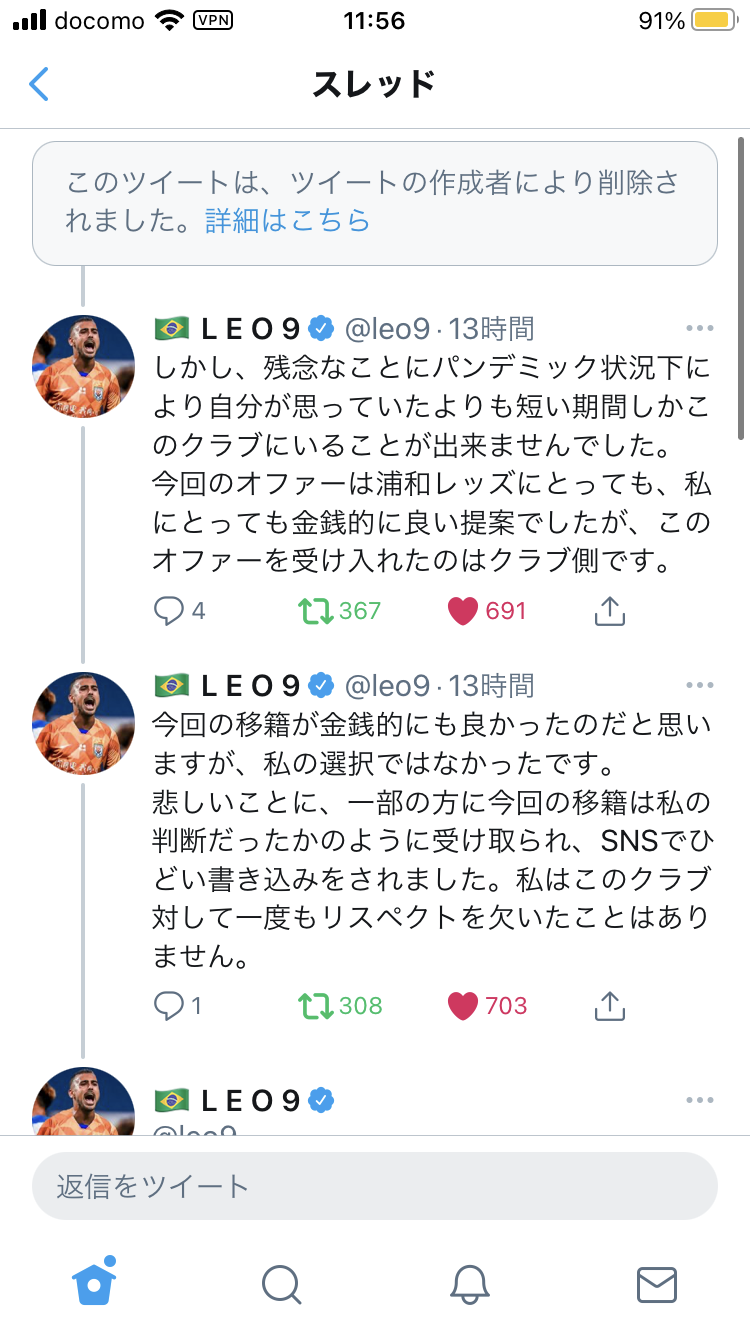Open more options on first LEO9 tweet

point(700,328)
